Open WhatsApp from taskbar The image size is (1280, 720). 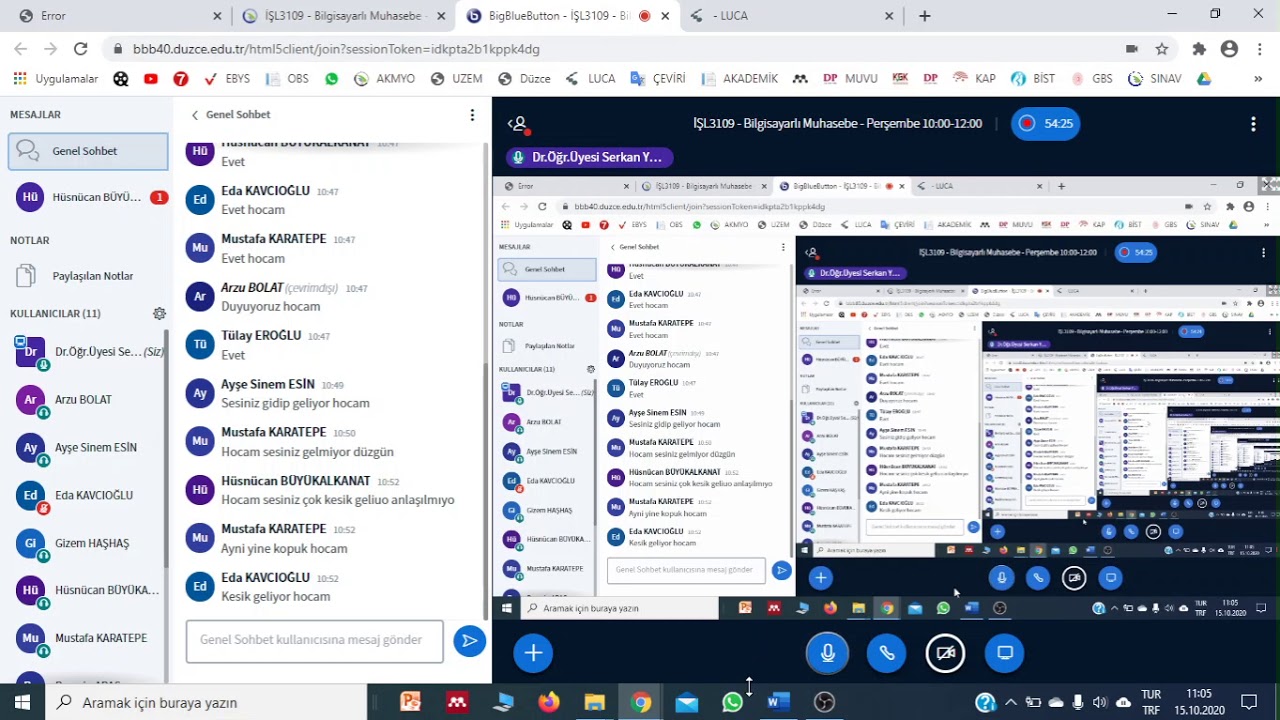point(733,703)
